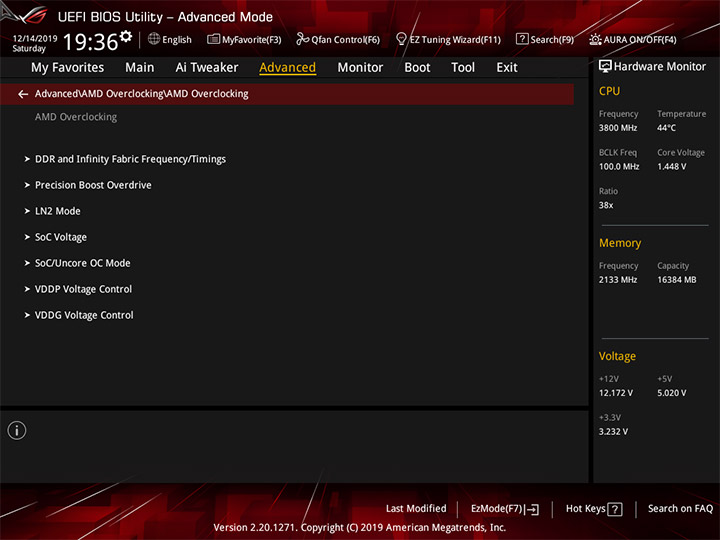This screenshot has height=540, width=720.
Task: Open the Ai Tweaker tab
Action: (207, 68)
